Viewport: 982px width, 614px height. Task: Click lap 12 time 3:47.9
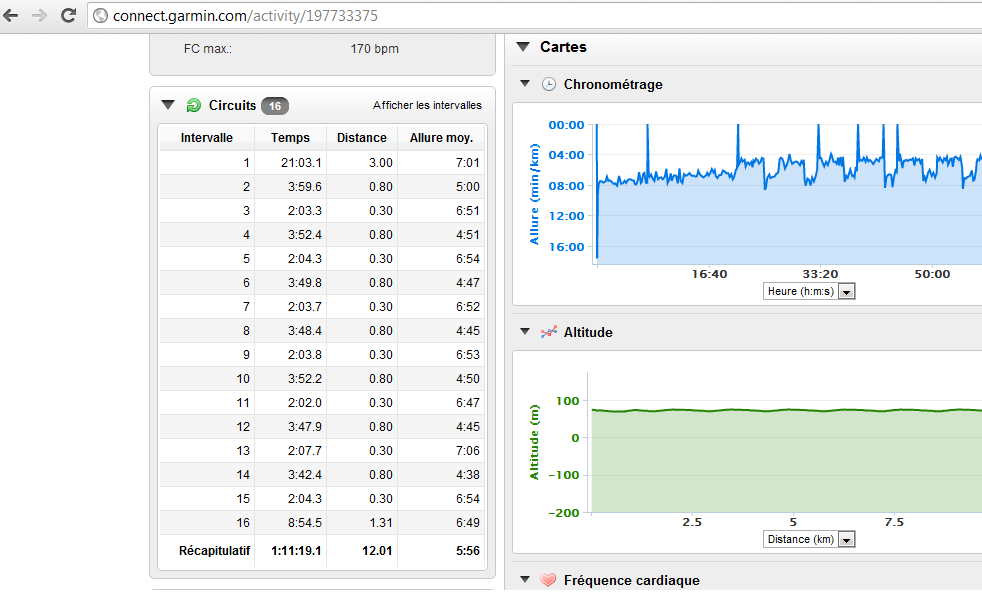[x=305, y=427]
